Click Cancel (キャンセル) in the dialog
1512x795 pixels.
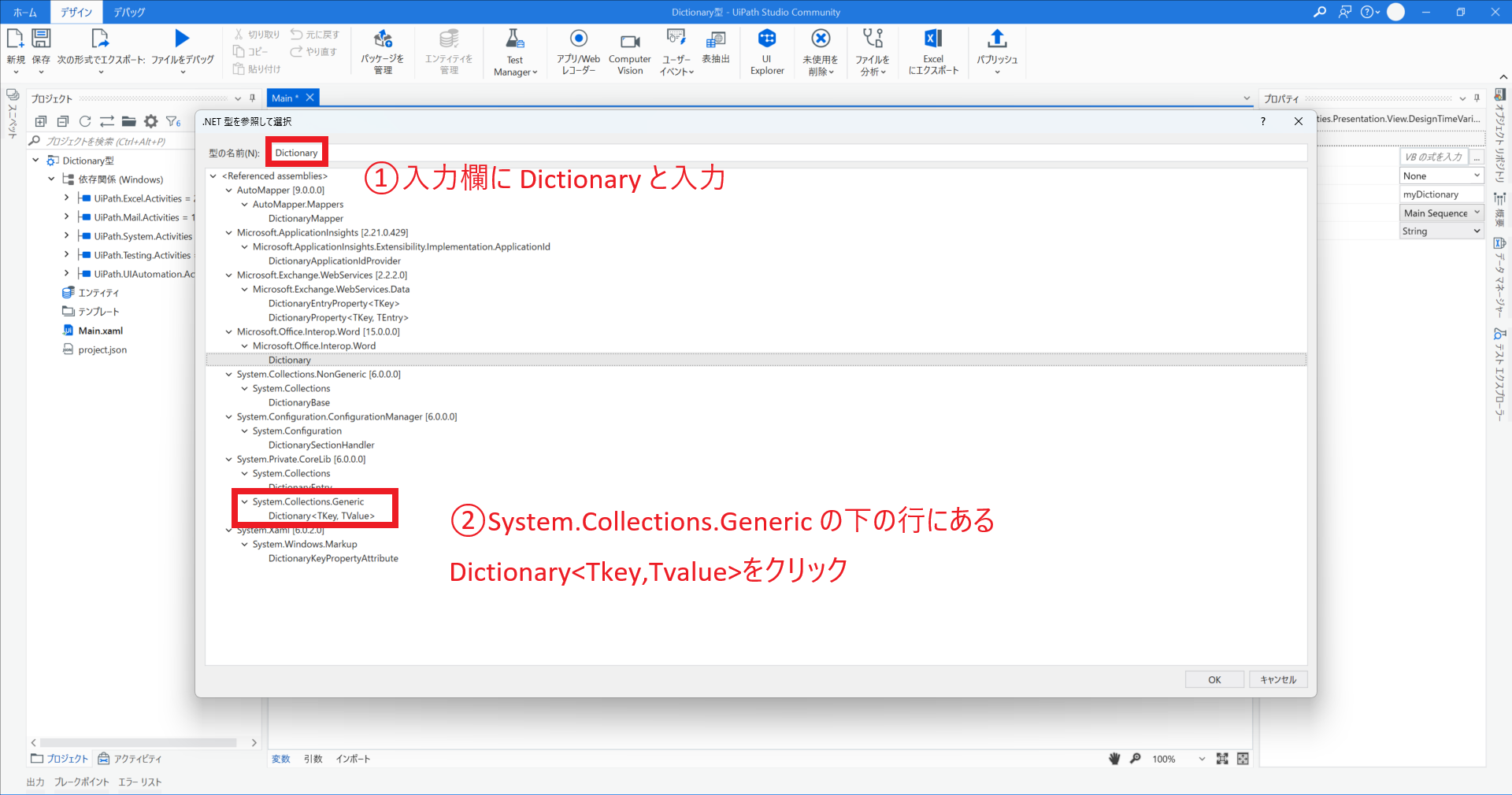click(1278, 680)
